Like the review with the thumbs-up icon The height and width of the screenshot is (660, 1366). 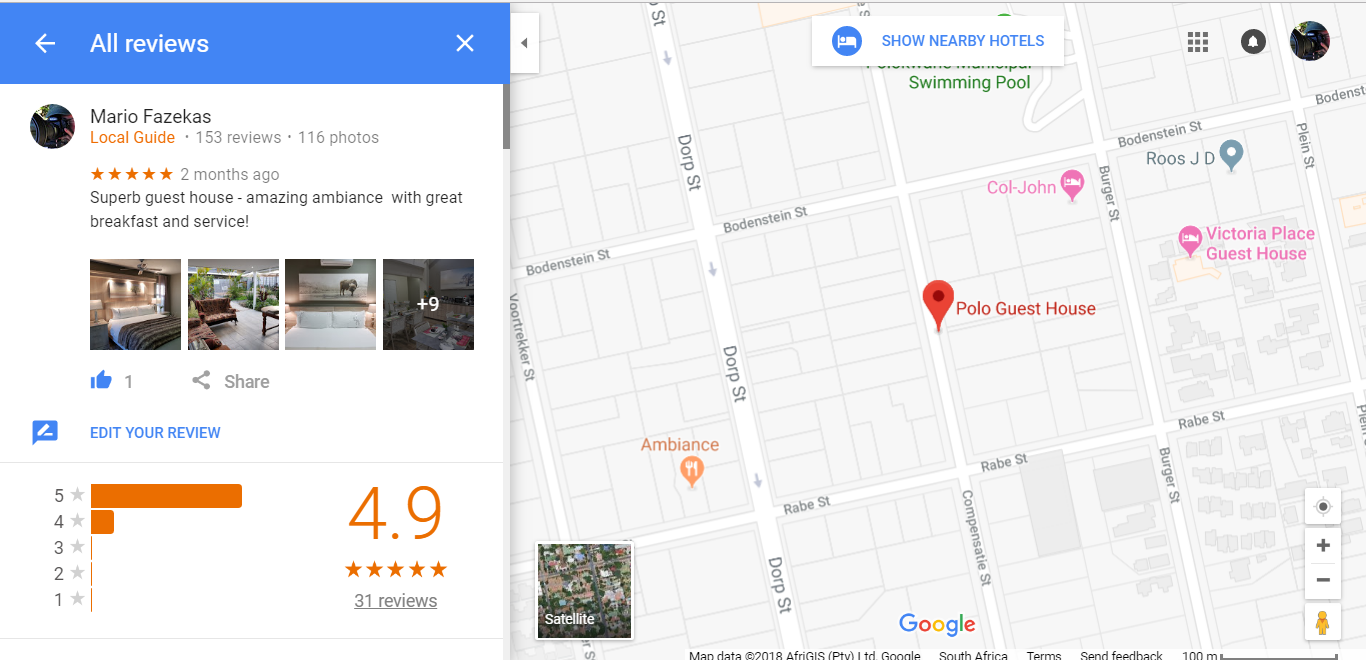(x=101, y=380)
